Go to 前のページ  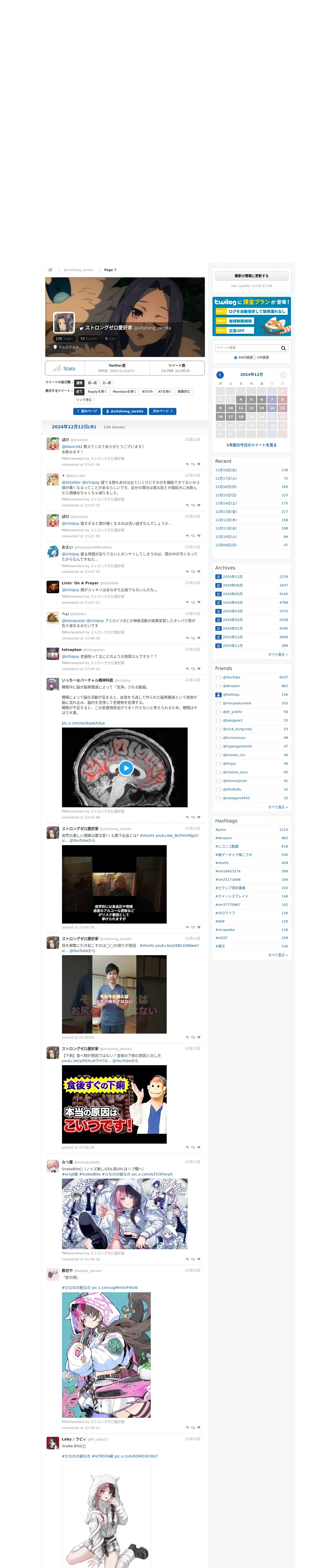tap(87, 412)
